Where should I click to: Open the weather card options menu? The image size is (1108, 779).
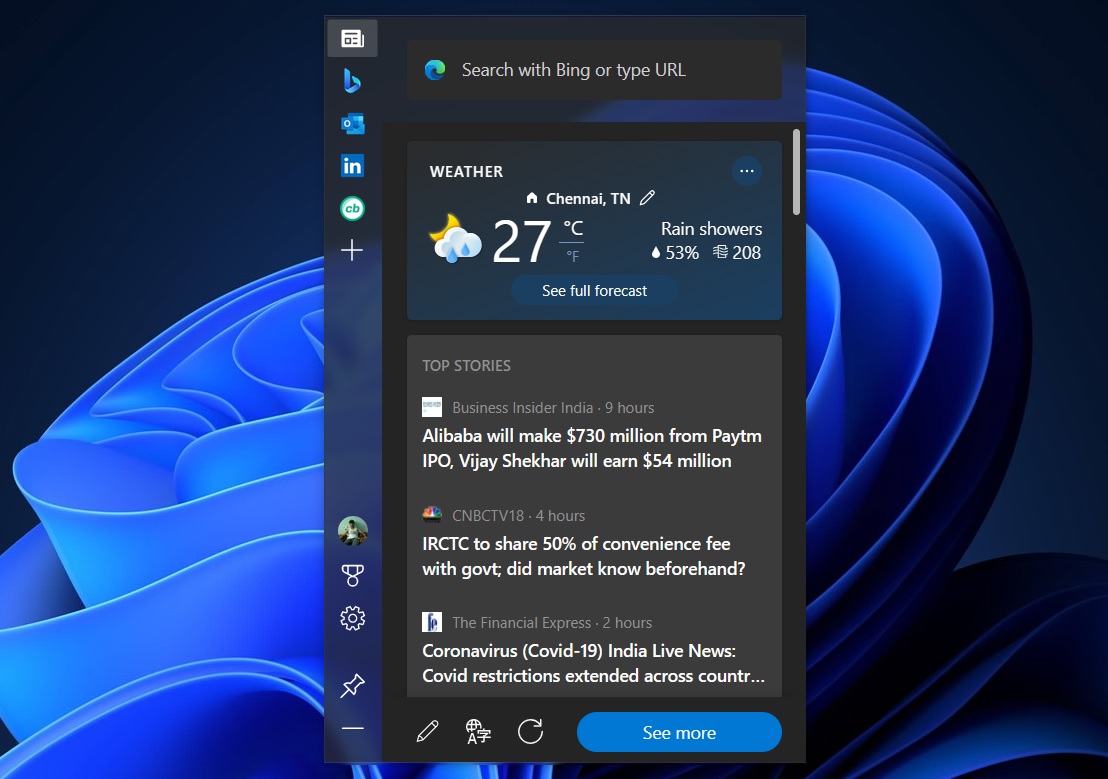pyautogui.click(x=747, y=171)
